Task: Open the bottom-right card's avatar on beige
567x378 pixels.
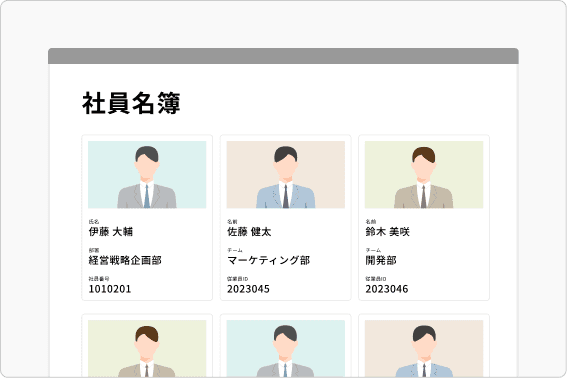Action: click(x=424, y=348)
